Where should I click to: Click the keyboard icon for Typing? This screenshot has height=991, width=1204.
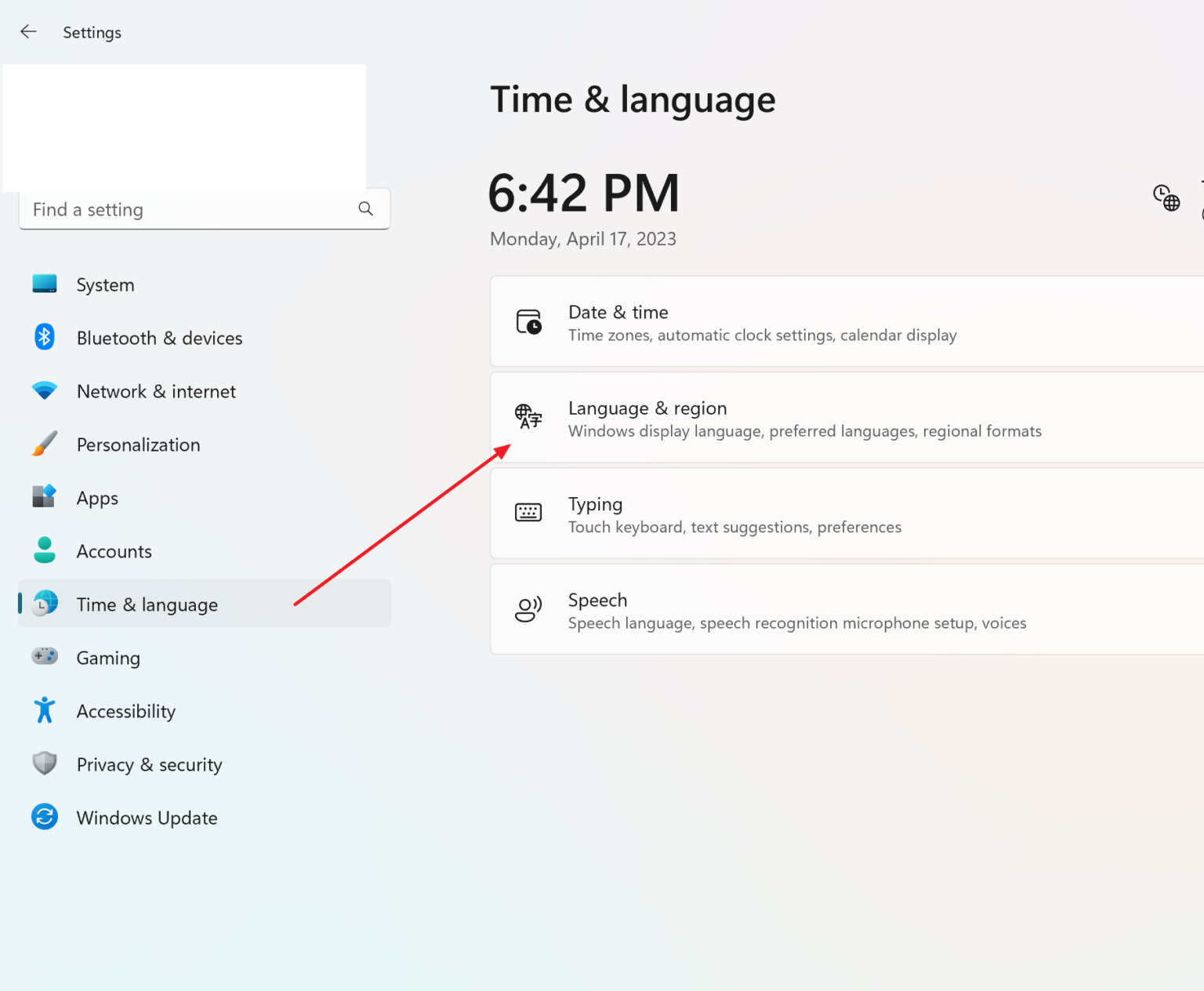pos(528,513)
